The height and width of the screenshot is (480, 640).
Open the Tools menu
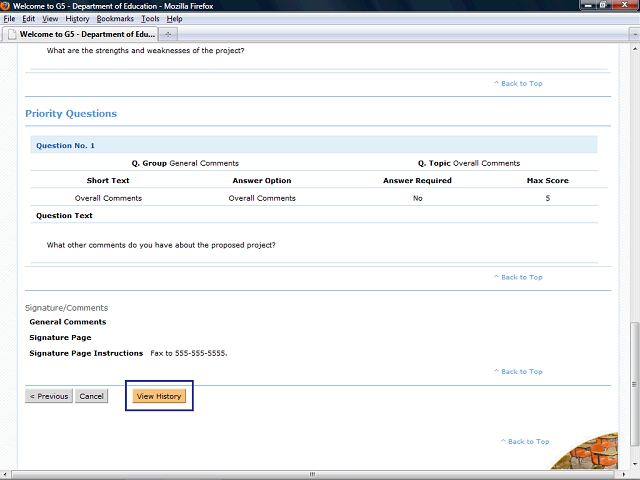(x=150, y=19)
